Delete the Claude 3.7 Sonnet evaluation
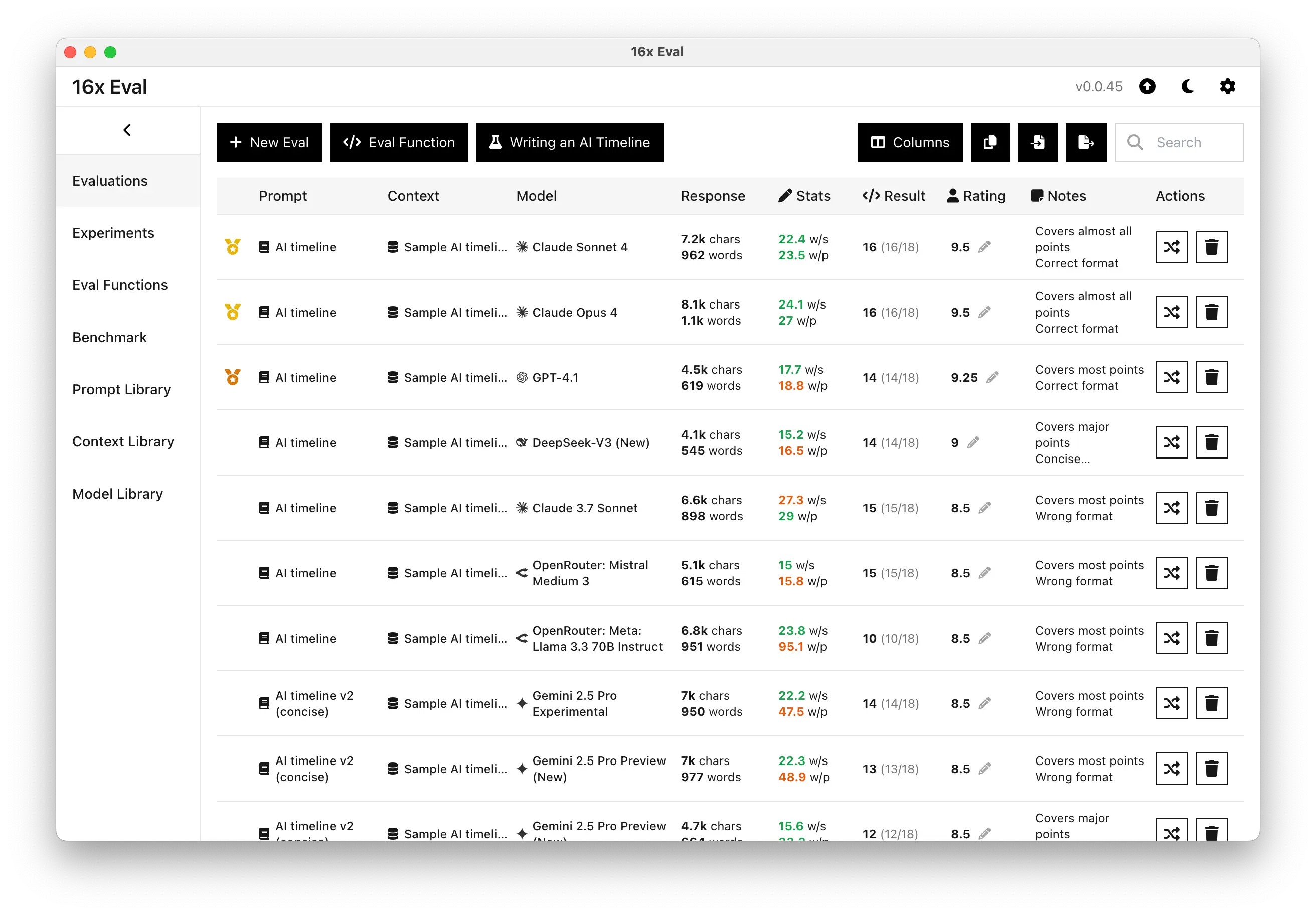This screenshot has height=915, width=1316. (x=1212, y=508)
